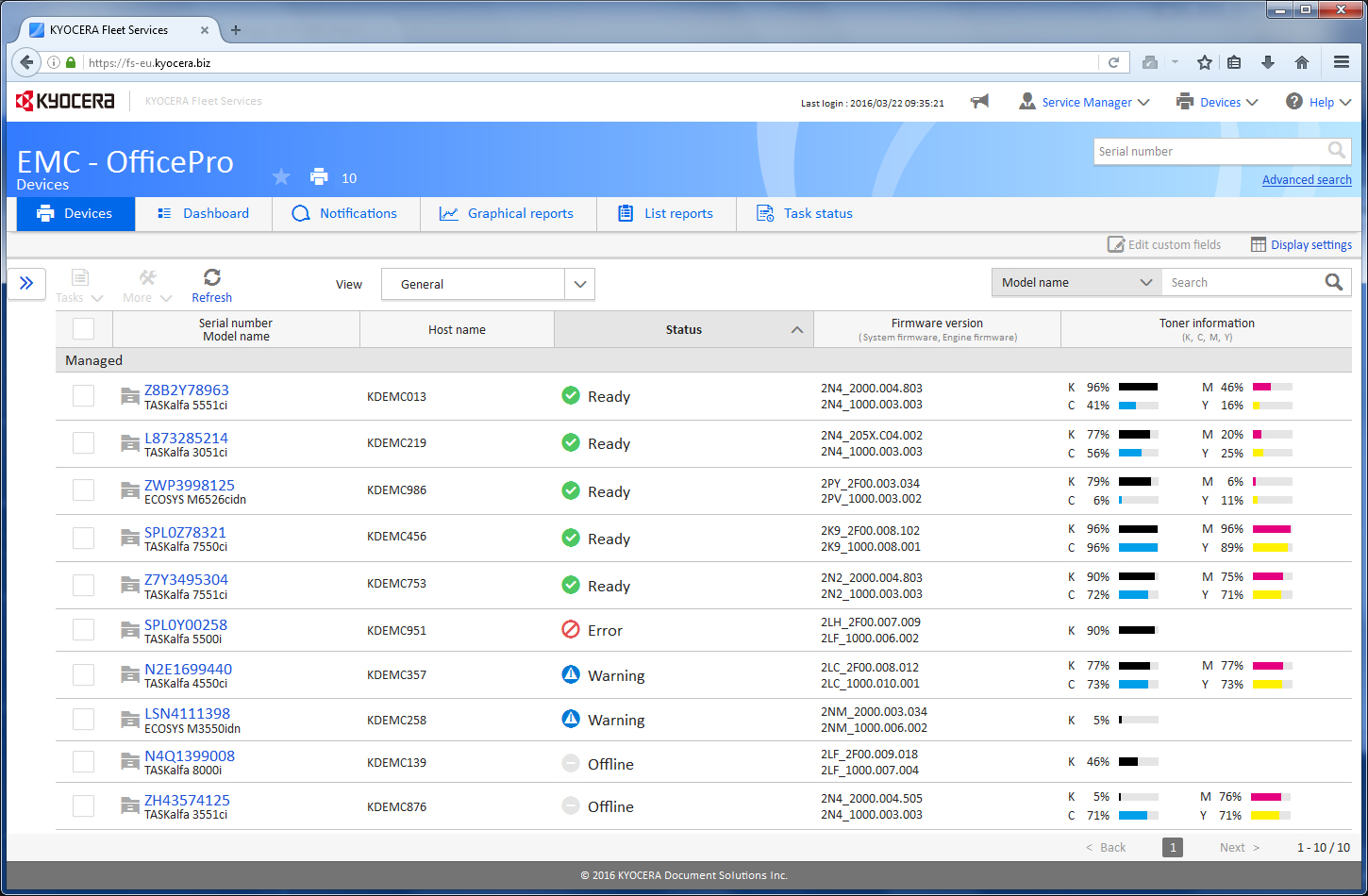Click the magenta toner bar for SPL0Z78321
The image size is (1368, 896).
click(1273, 529)
